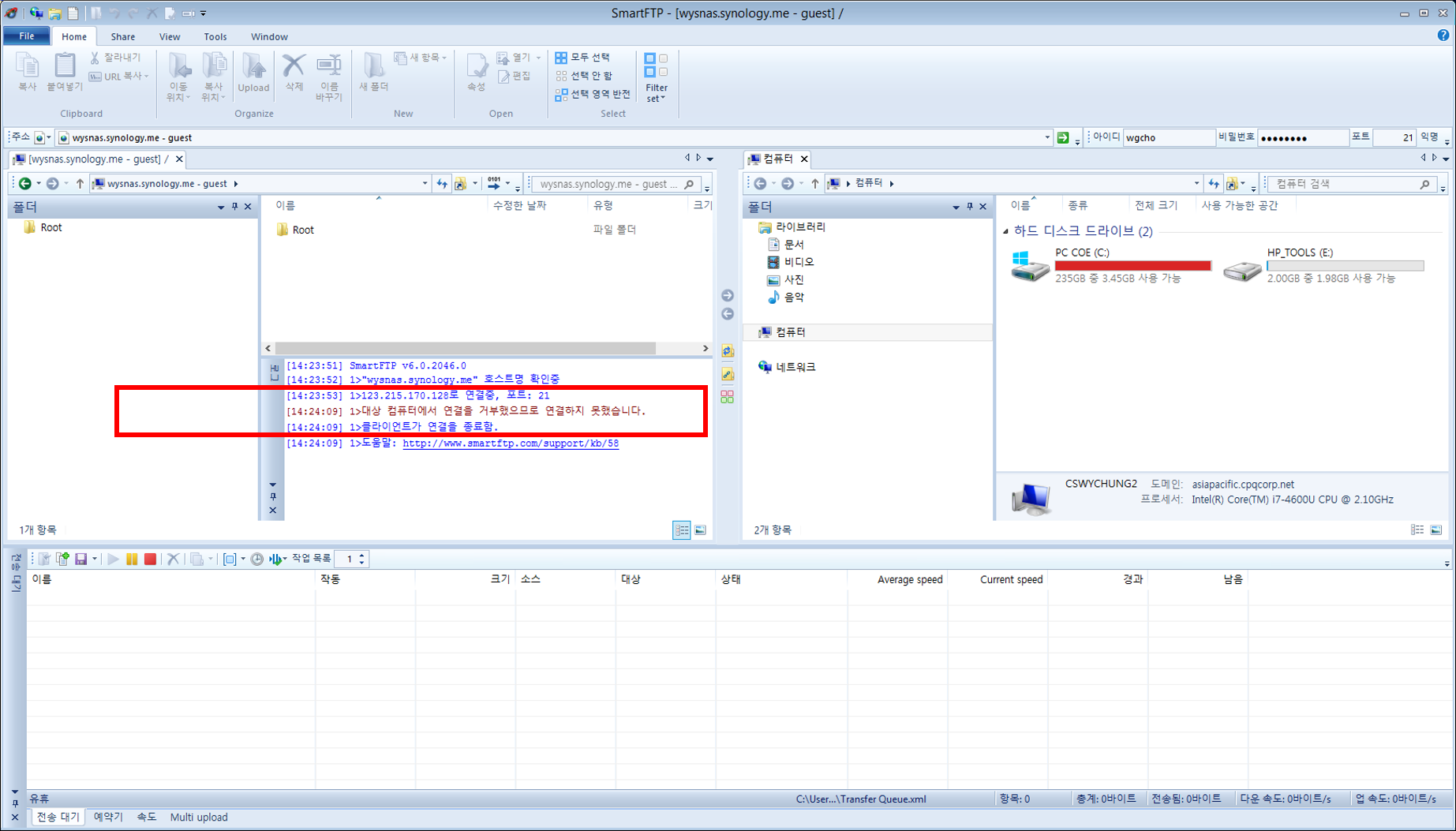Select the 네트워크 tree item
The image size is (1456, 831).
(x=787, y=367)
